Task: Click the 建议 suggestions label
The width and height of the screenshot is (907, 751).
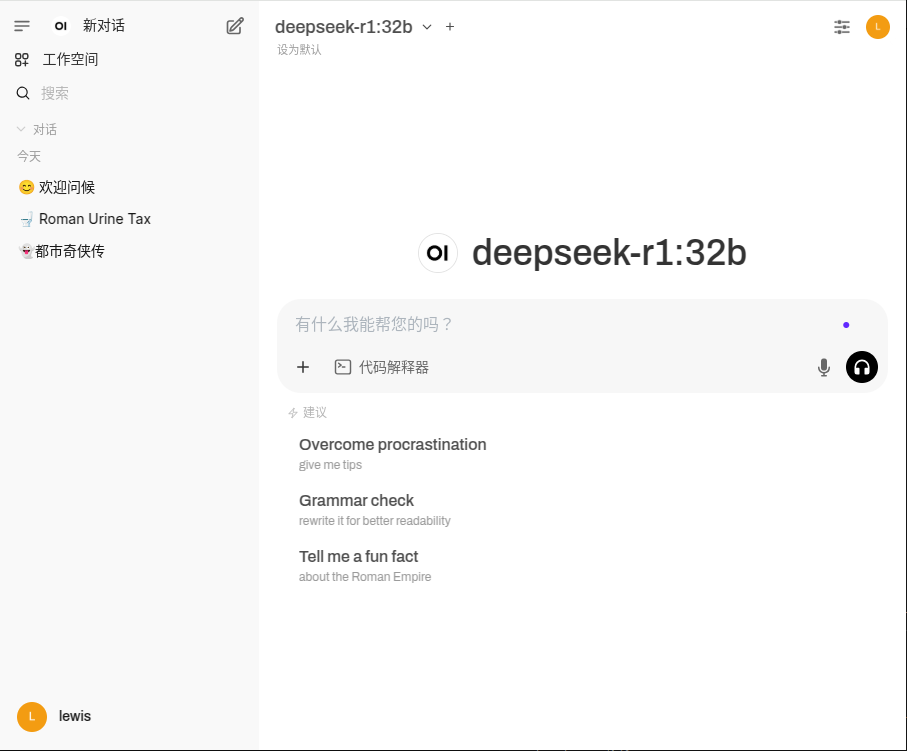Action: tap(315, 413)
